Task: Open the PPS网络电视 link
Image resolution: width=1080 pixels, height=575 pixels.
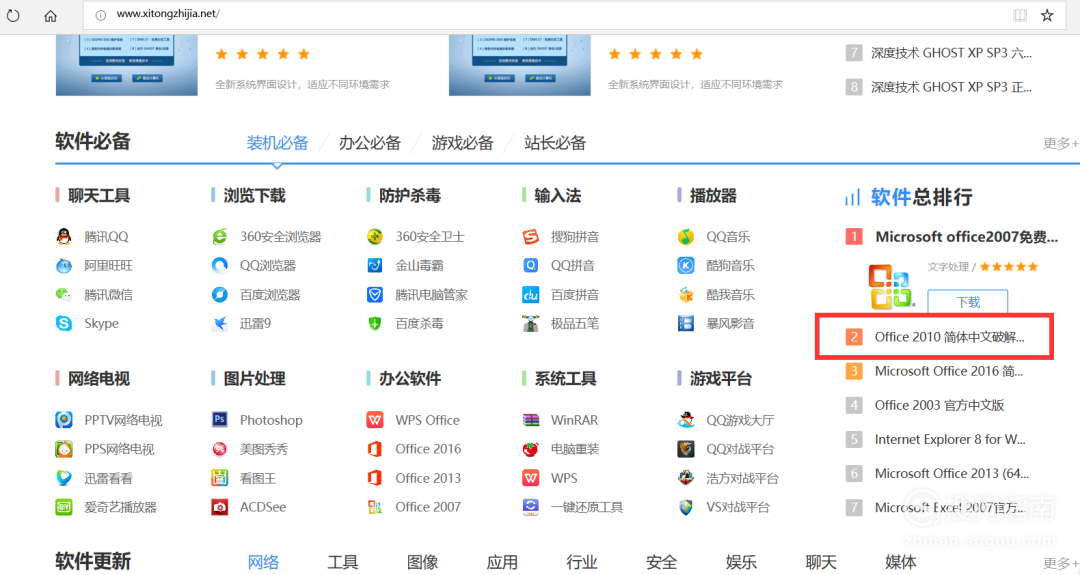Action: 119,449
